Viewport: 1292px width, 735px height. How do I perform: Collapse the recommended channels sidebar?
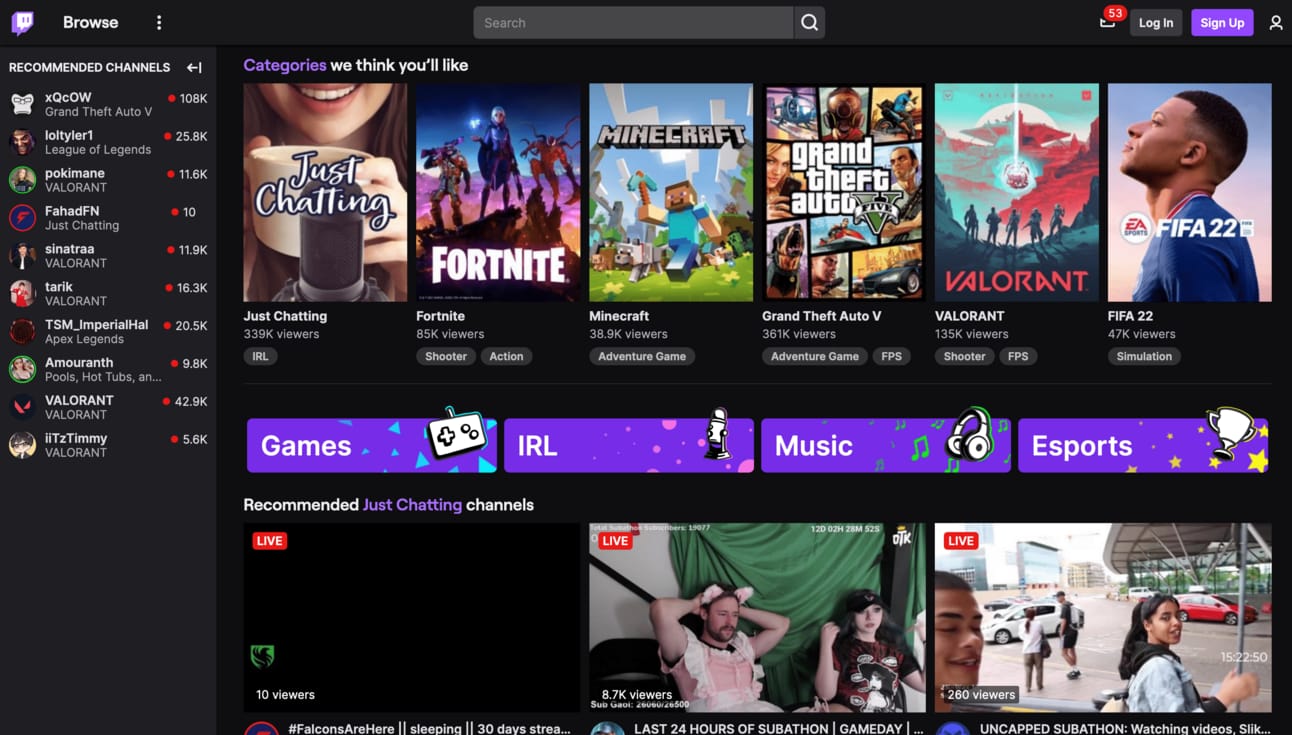[194, 67]
